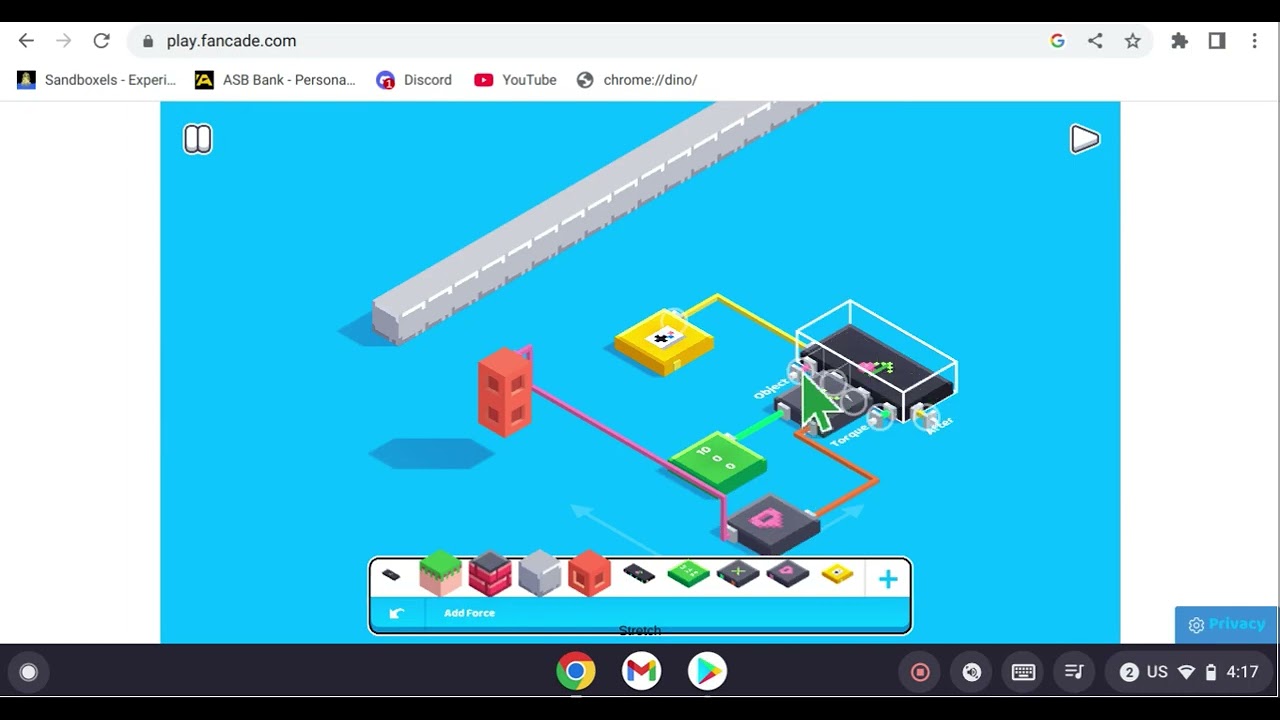
Task: Open the Discord bookmark
Action: coord(414,80)
